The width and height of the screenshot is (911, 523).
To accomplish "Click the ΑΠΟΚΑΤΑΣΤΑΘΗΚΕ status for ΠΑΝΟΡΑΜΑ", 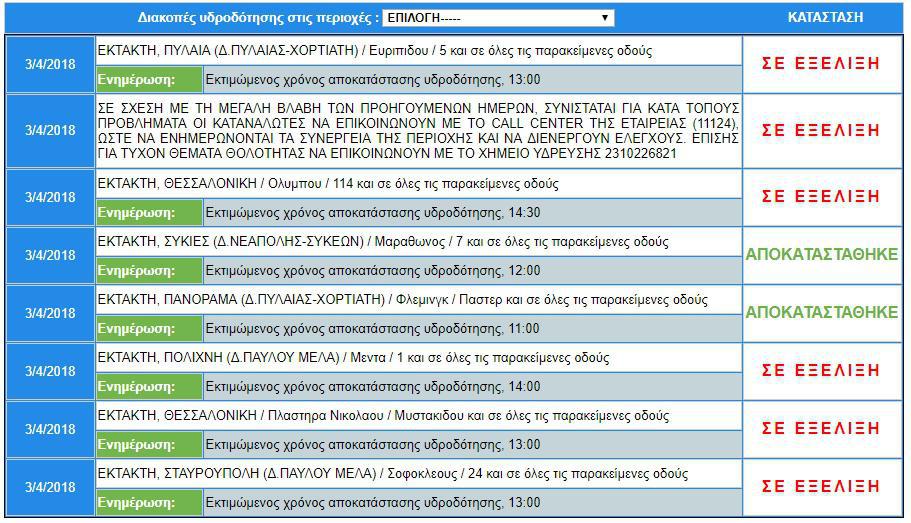I will pyautogui.click(x=822, y=313).
